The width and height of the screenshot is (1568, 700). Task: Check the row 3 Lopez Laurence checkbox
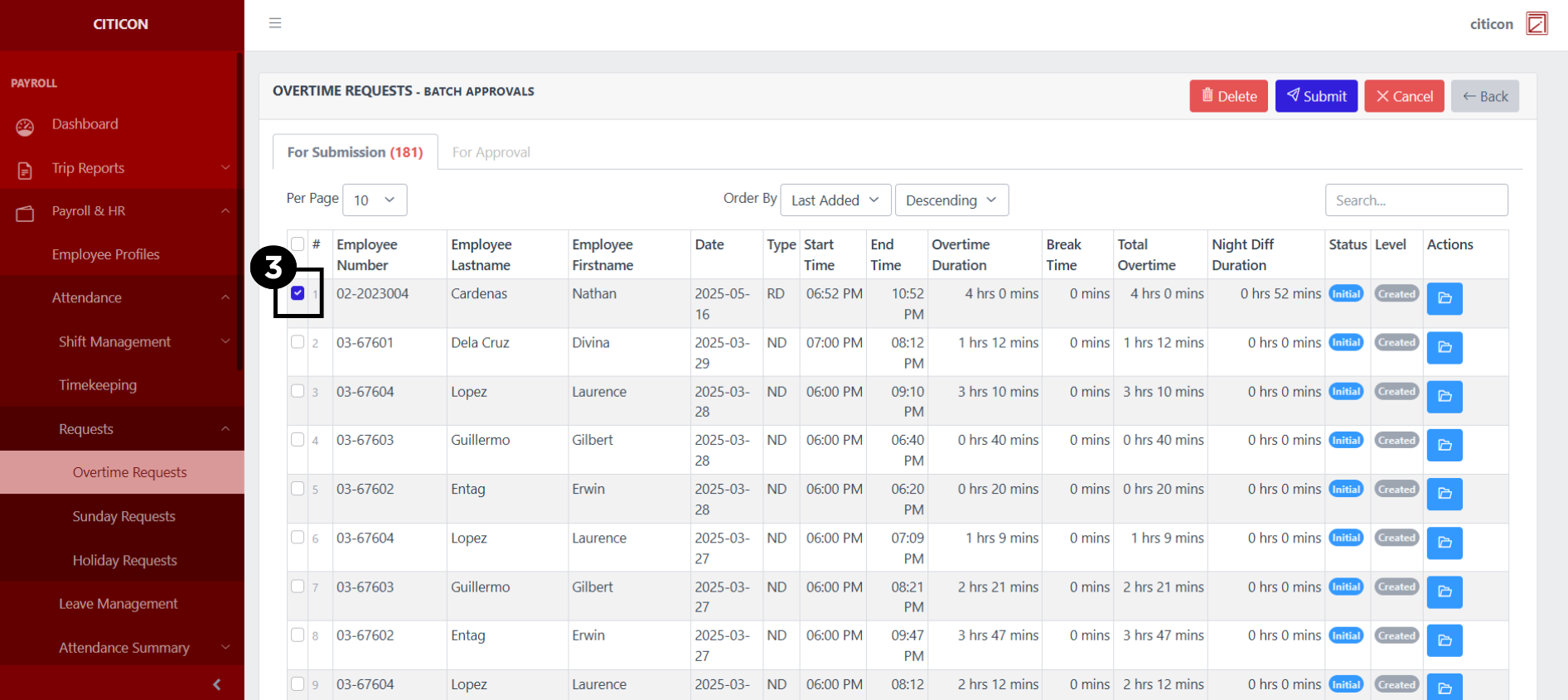coord(298,391)
